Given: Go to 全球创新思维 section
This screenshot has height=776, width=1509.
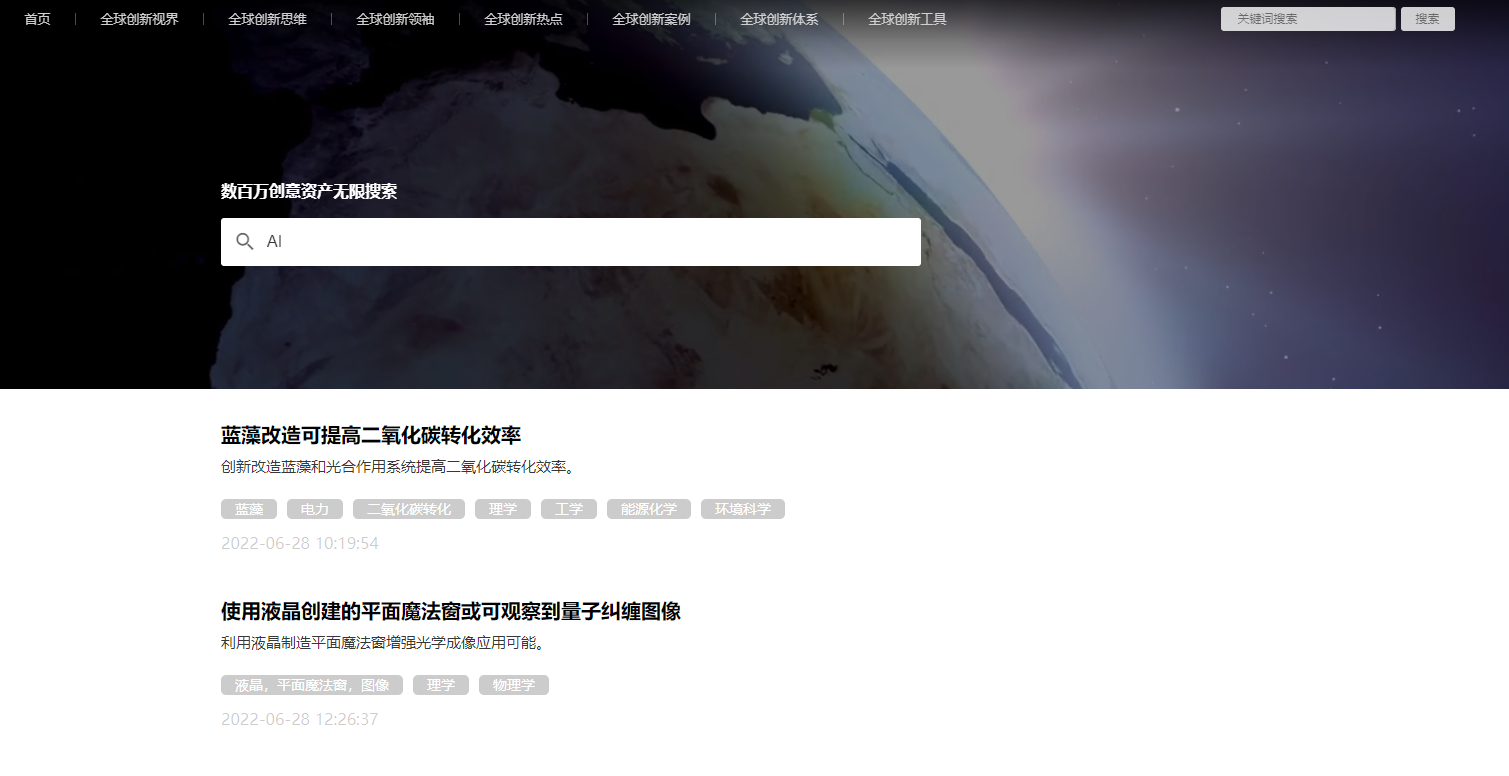Looking at the screenshot, I should tap(267, 19).
